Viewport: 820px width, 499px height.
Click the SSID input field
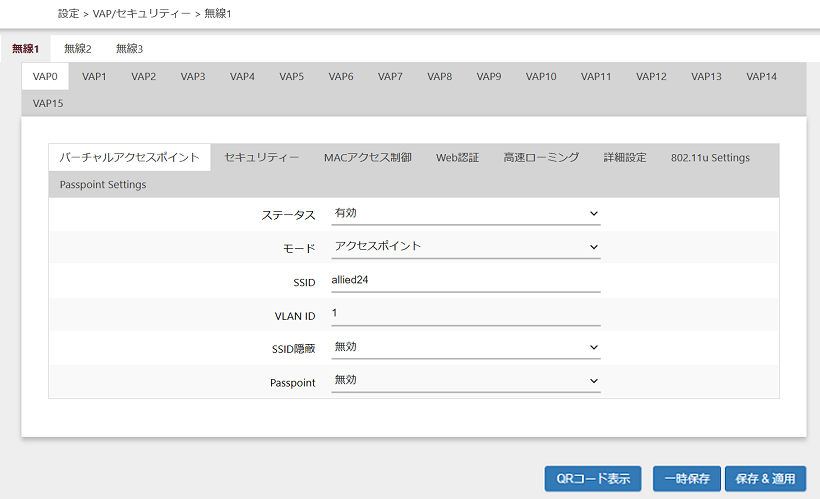(x=465, y=281)
